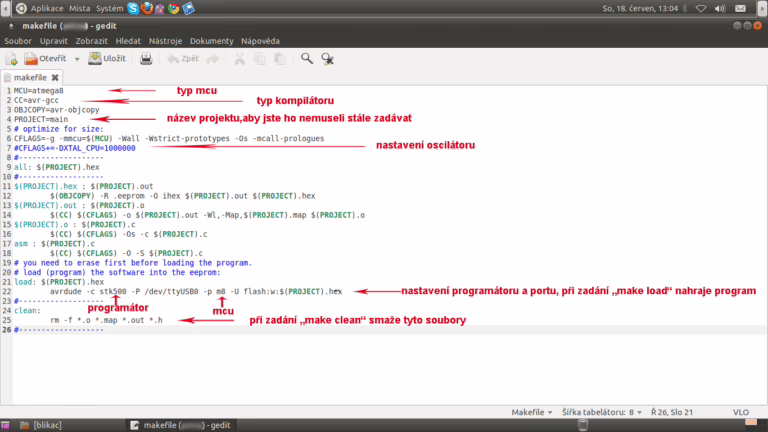Toggle the VLO insert mode indicator
The image size is (768, 432).
[741, 411]
